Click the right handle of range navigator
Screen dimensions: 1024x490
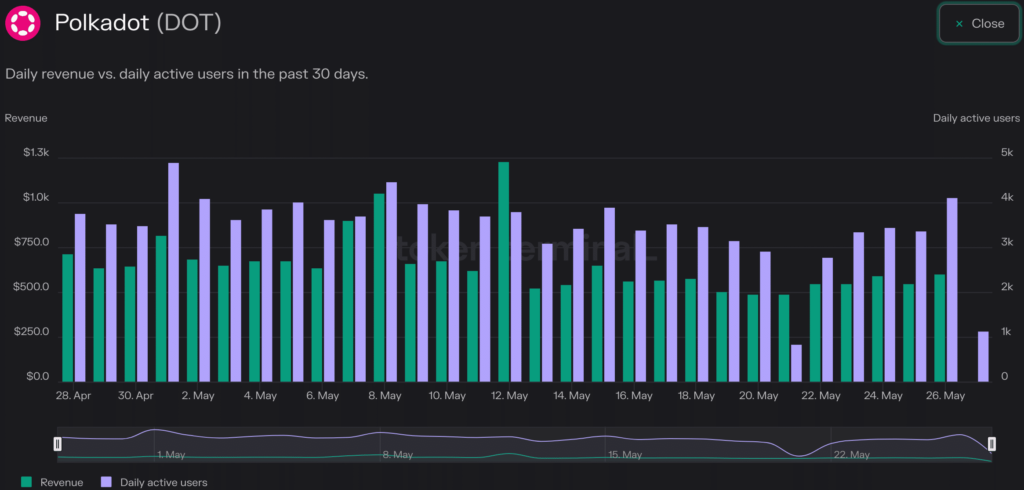[992, 443]
